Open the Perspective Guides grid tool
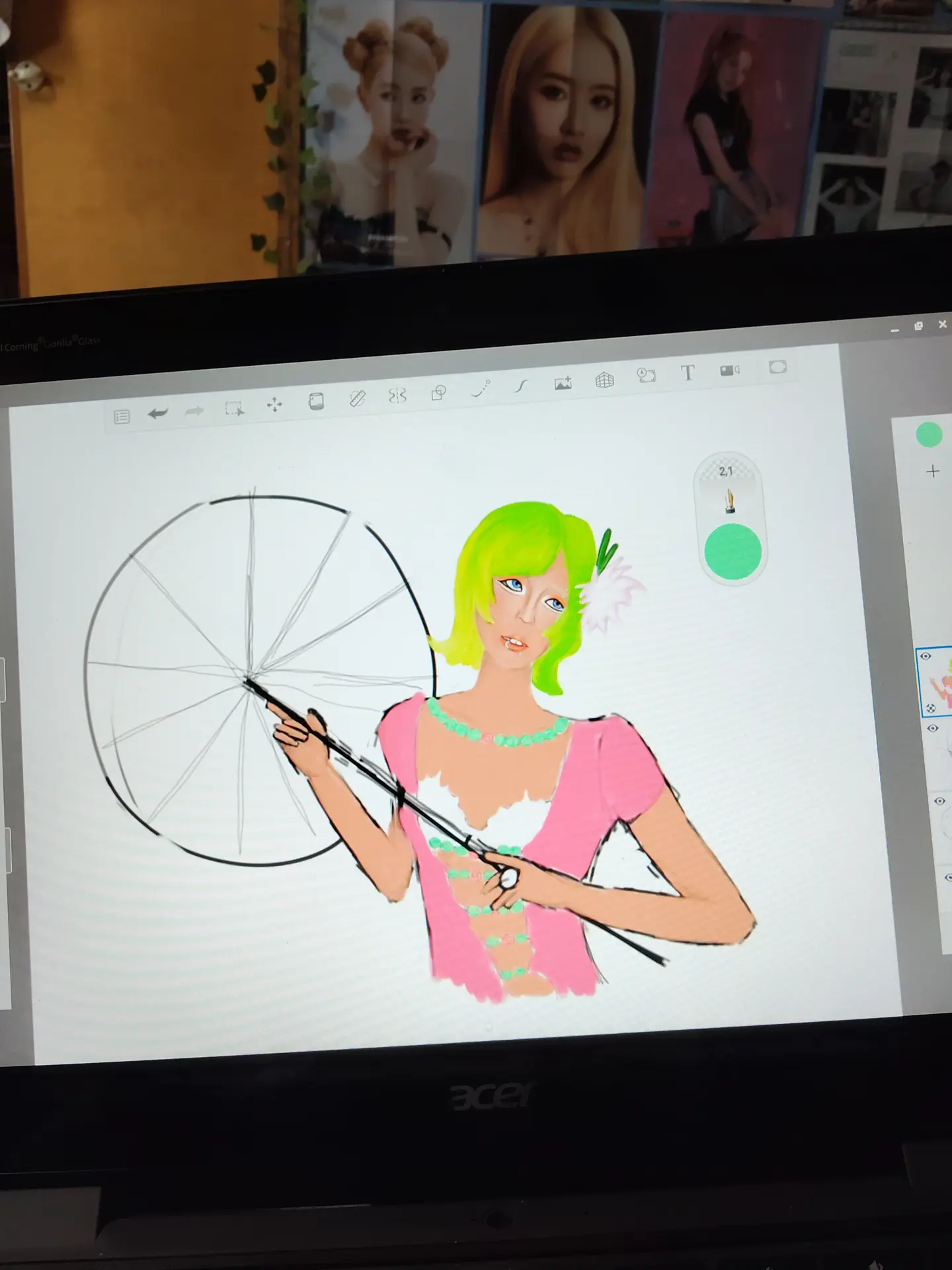Viewport: 952px width, 1270px height. (604, 380)
